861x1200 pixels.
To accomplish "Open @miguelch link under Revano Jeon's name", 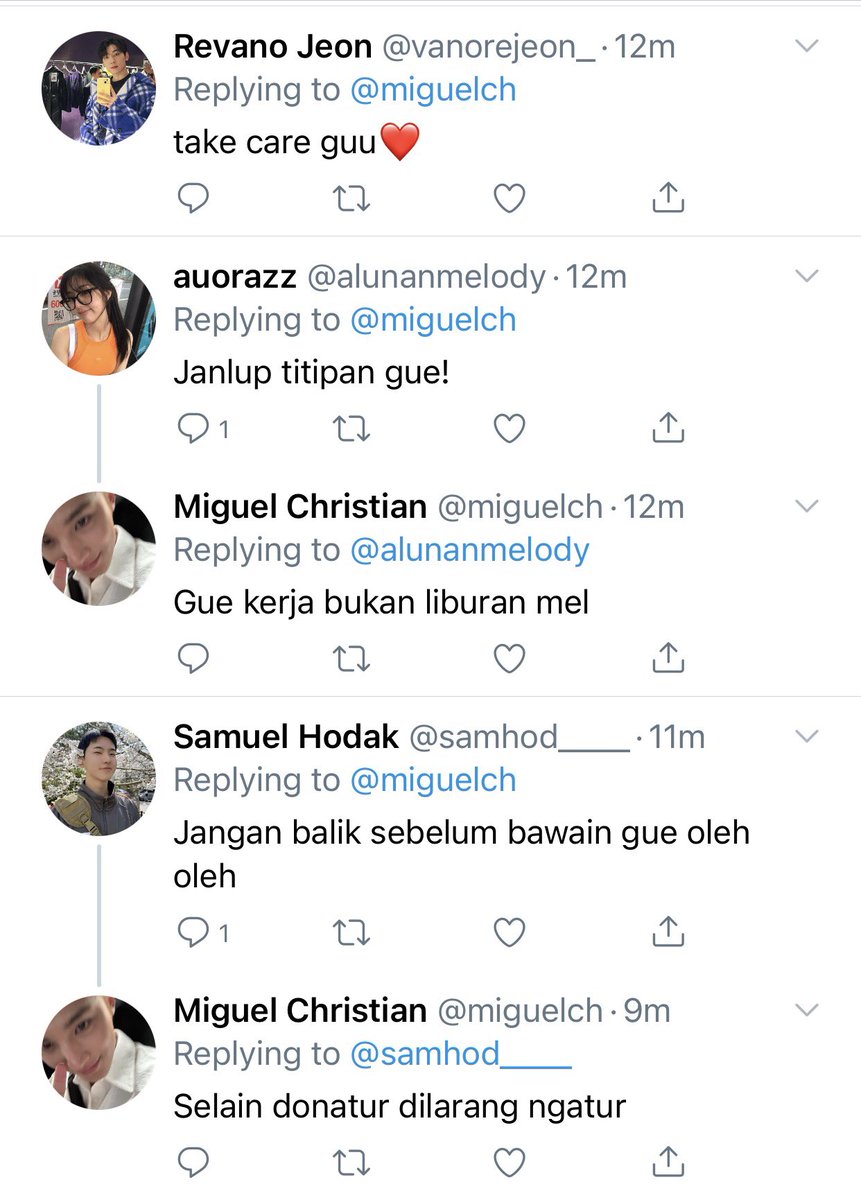I will 433,90.
